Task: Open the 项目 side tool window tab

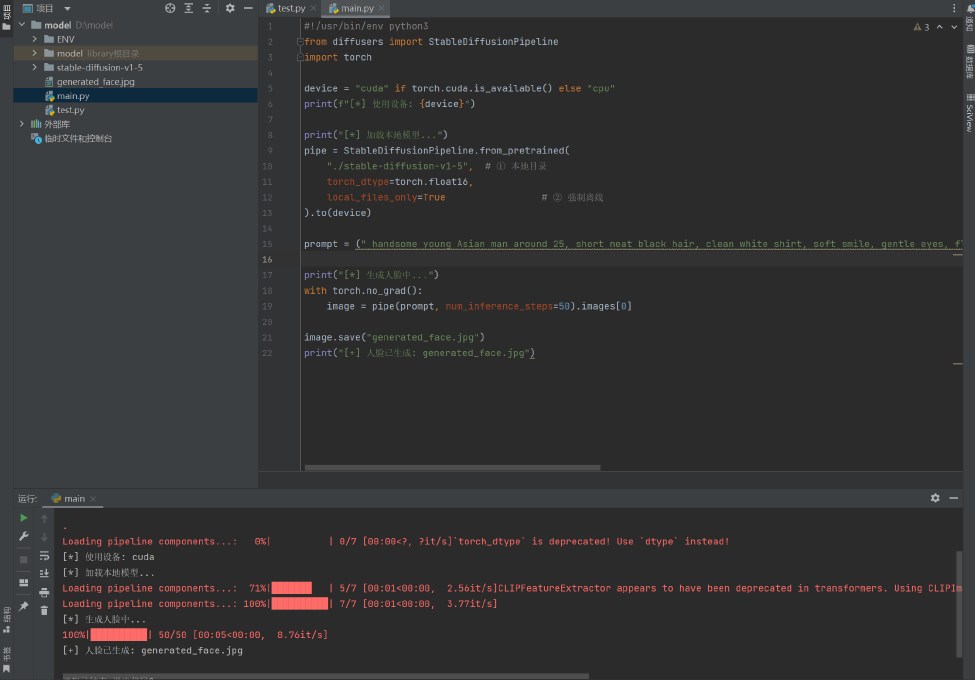Action: [x=6, y=19]
